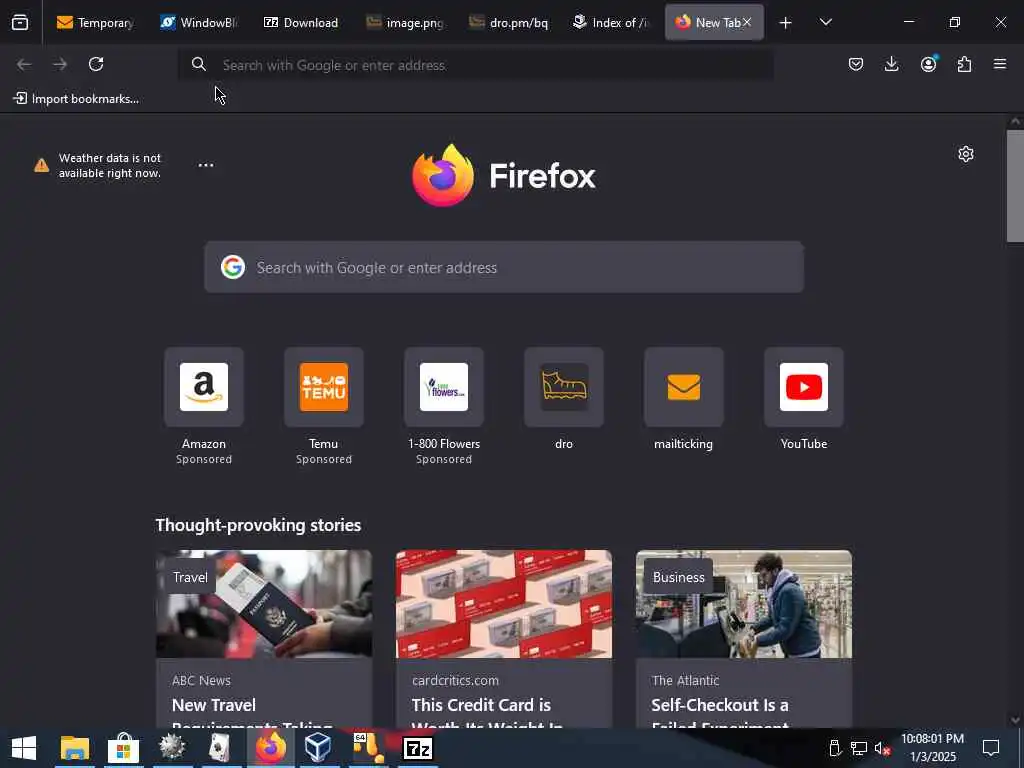The height and width of the screenshot is (768, 1024).
Task: Open the Windows Start menu
Action: click(24, 748)
